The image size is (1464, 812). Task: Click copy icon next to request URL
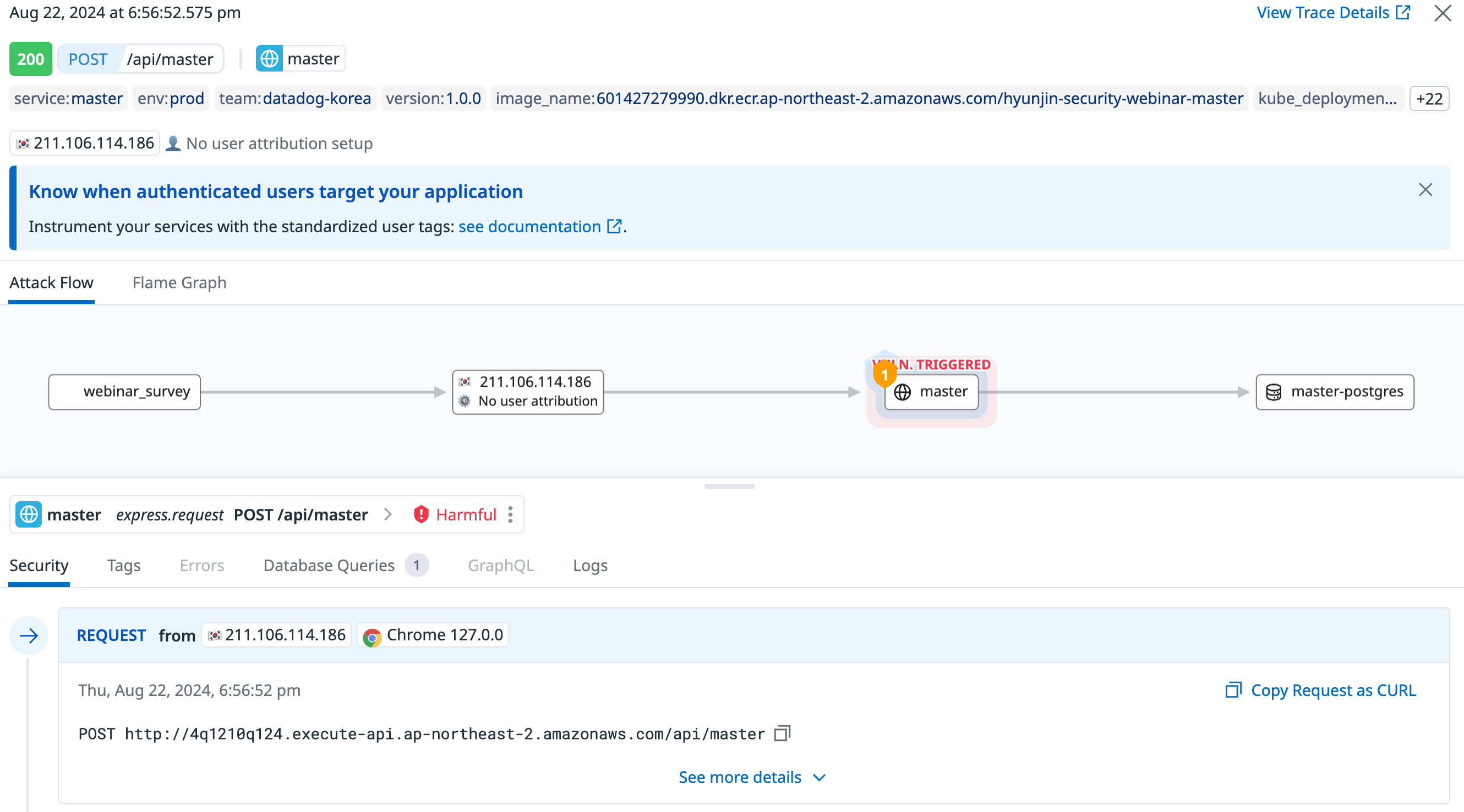click(782, 733)
